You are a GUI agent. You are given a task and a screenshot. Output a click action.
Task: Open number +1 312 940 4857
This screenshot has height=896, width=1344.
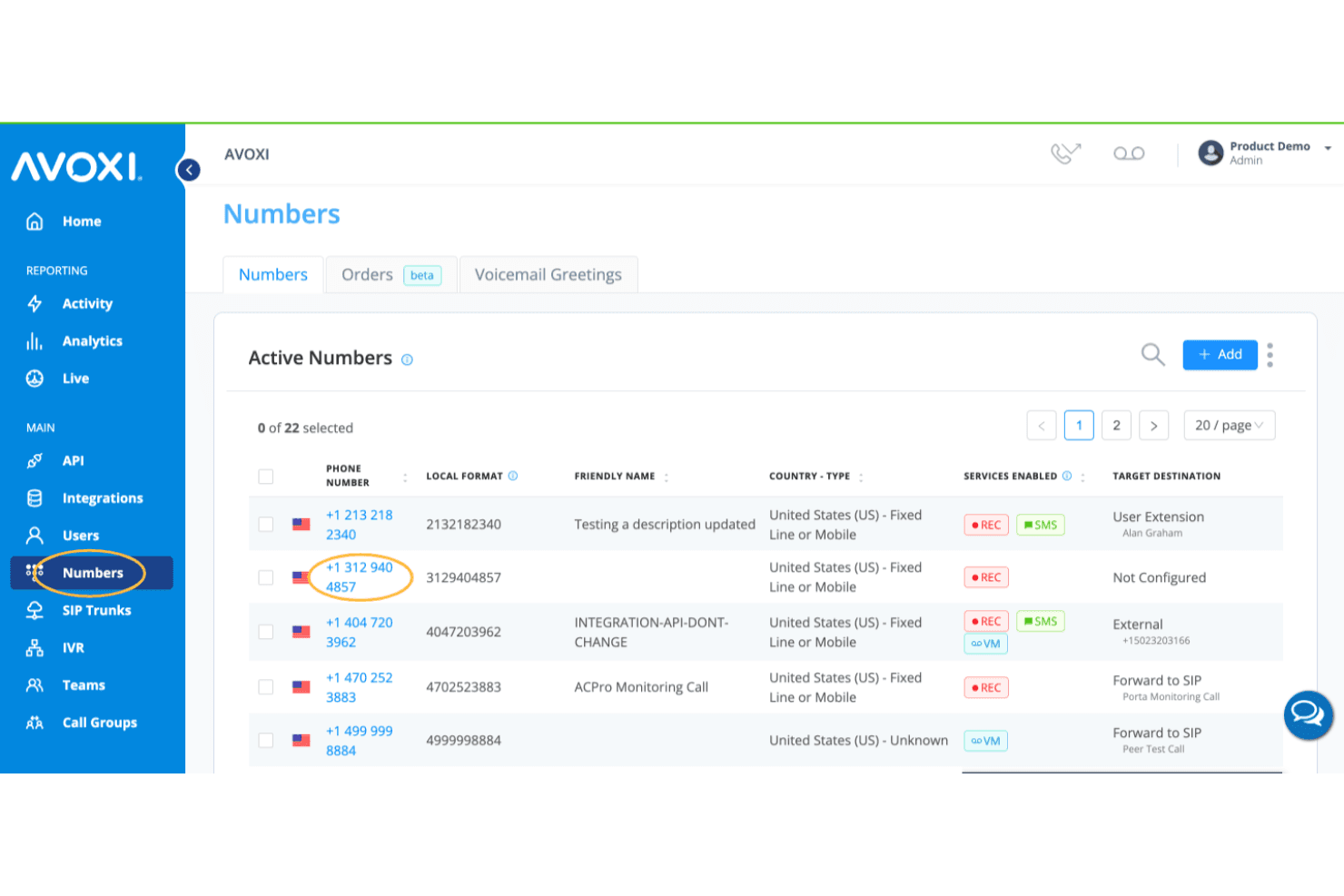point(360,577)
